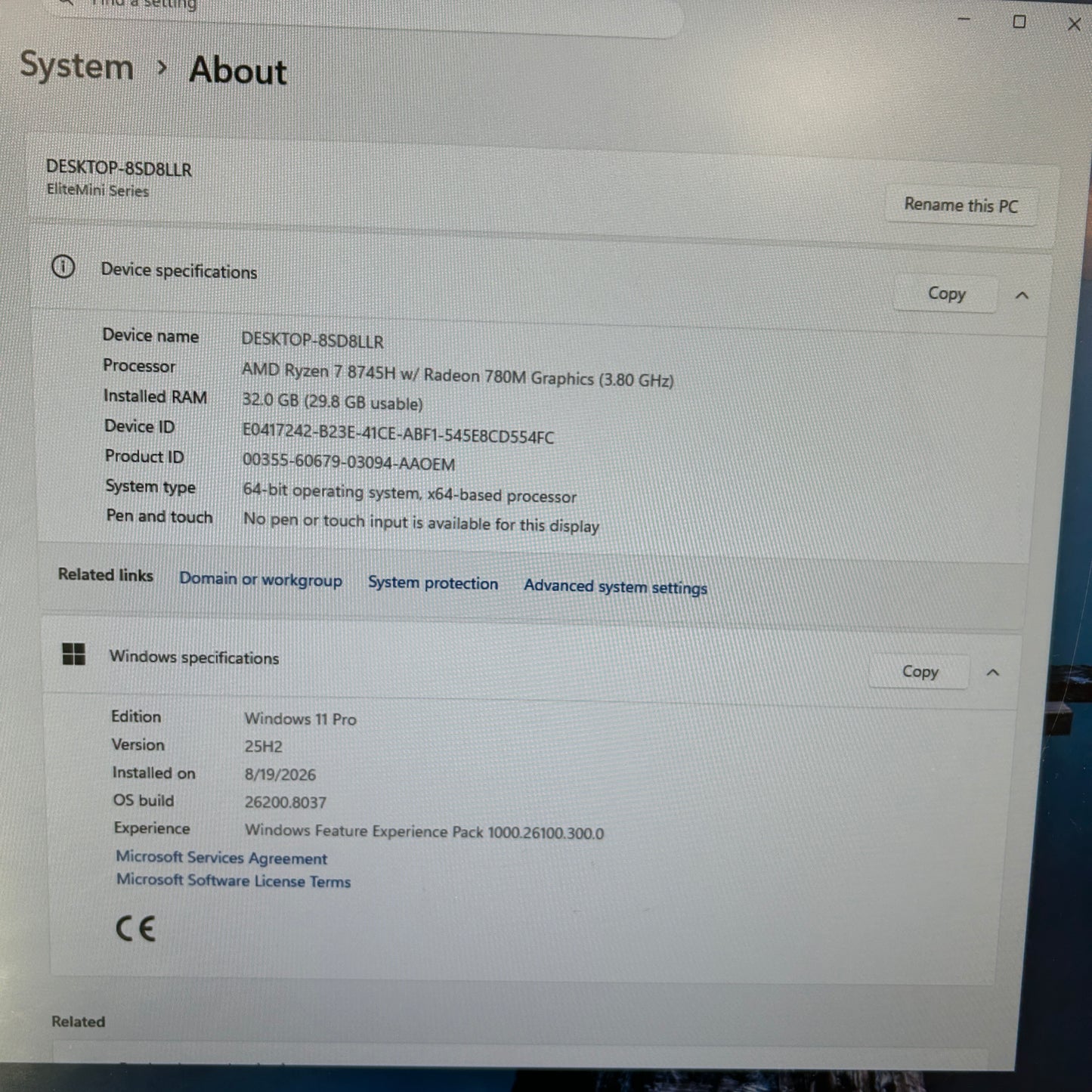Click the Rename this PC button
The width and height of the screenshot is (1092, 1092).
(x=961, y=205)
